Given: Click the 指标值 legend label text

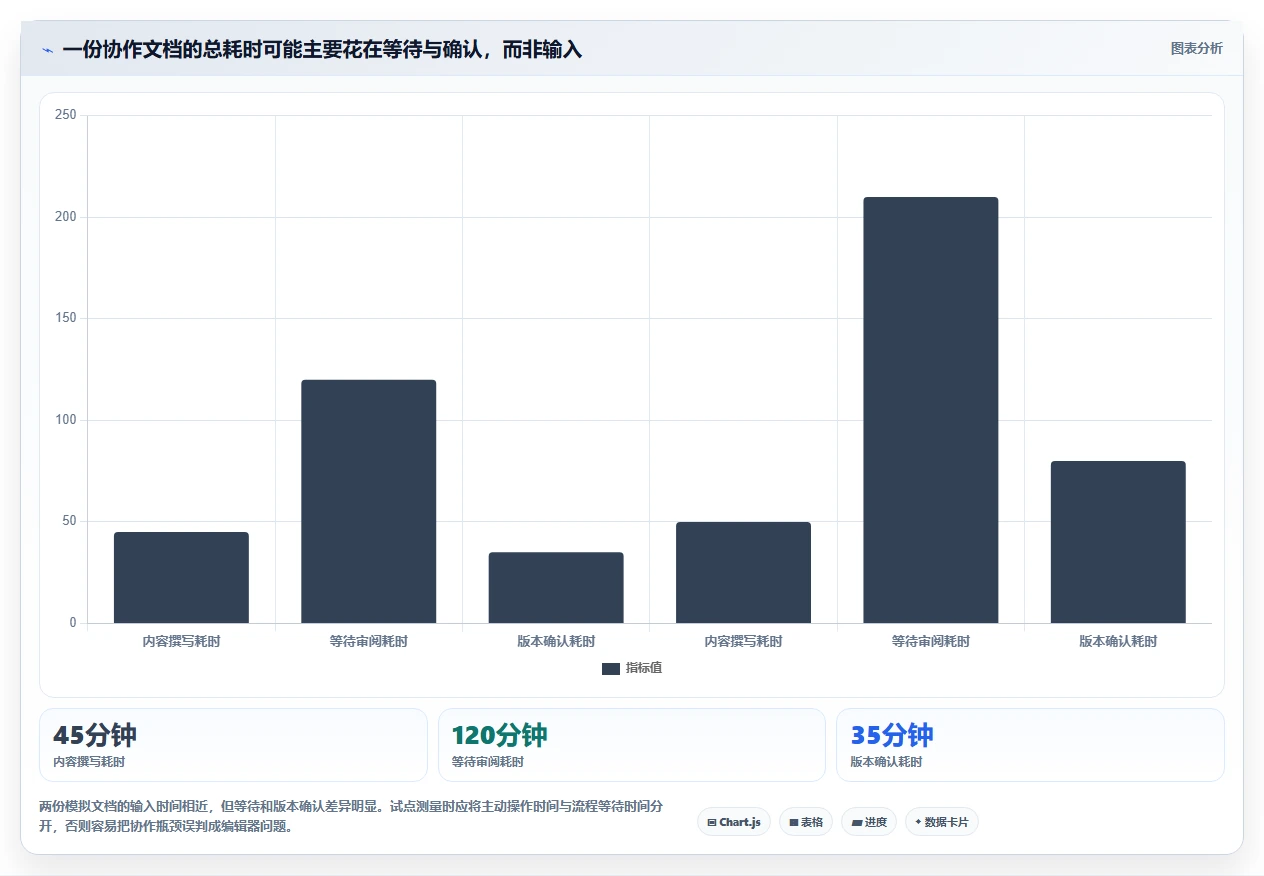Looking at the screenshot, I should (x=644, y=669).
